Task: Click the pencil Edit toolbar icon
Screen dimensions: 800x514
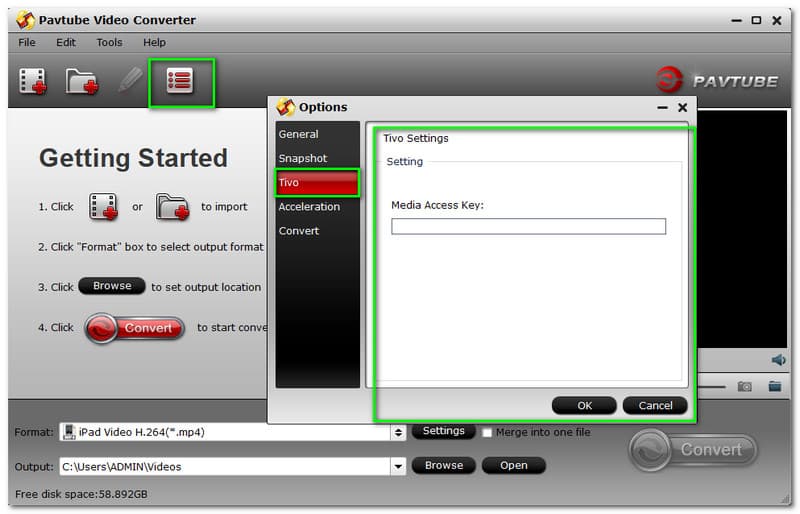Action: tap(130, 80)
